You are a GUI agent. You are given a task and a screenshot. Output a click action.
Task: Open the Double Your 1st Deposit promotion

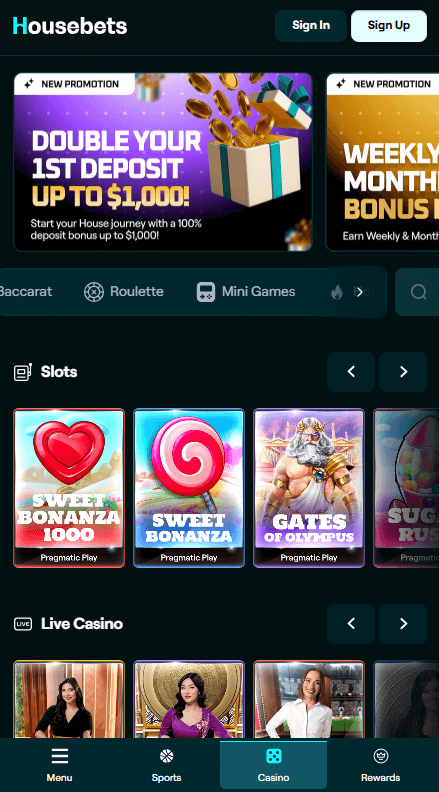pyautogui.click(x=163, y=162)
